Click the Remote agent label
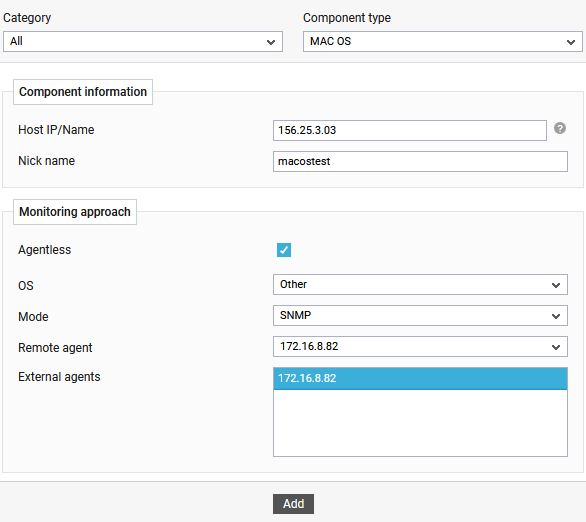The image size is (586, 522). (55, 348)
